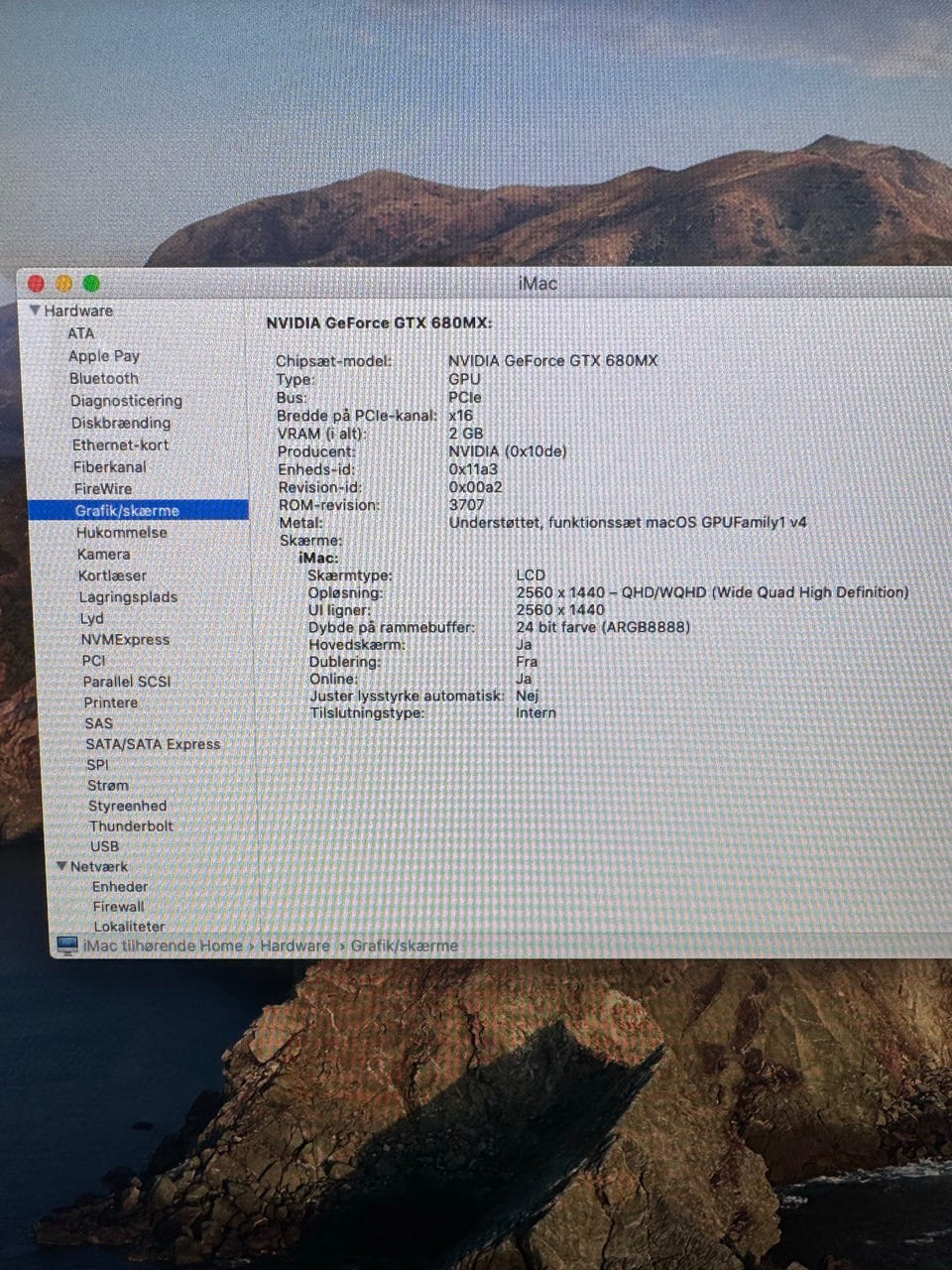952x1270 pixels.
Task: Select Strøm in the sidebar
Action: click(108, 785)
